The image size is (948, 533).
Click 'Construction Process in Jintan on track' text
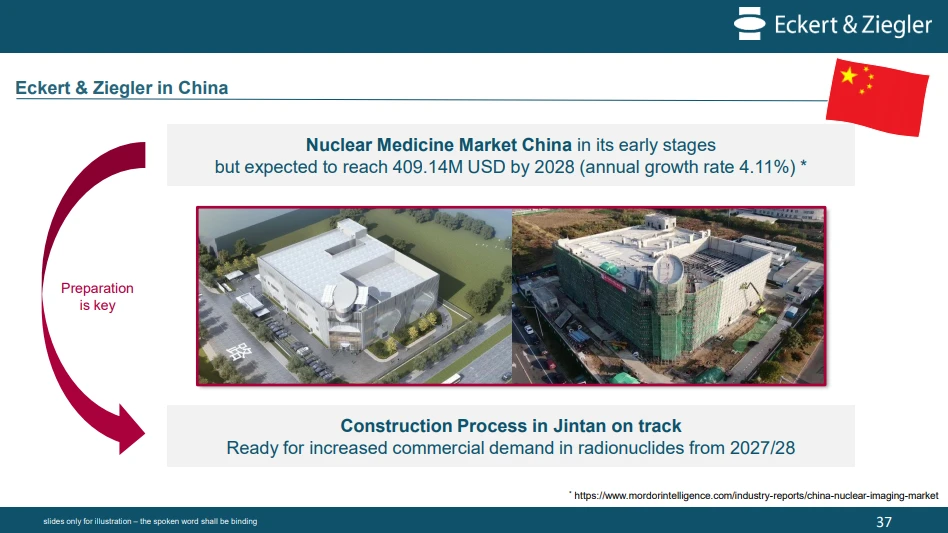click(x=511, y=425)
